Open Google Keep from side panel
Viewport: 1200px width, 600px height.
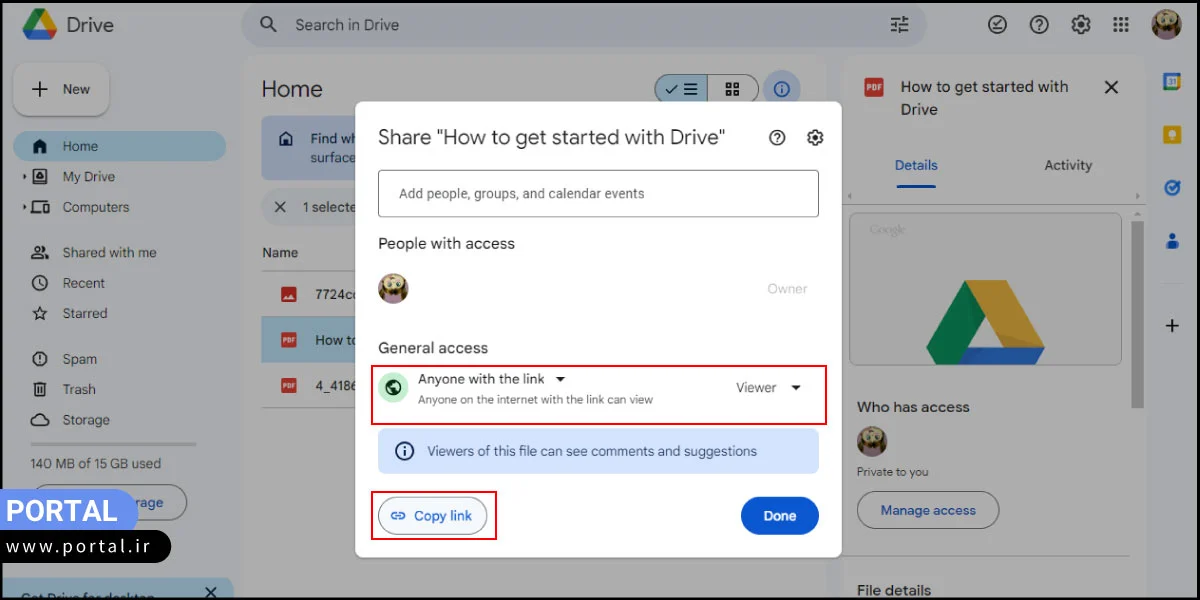pos(1172,135)
